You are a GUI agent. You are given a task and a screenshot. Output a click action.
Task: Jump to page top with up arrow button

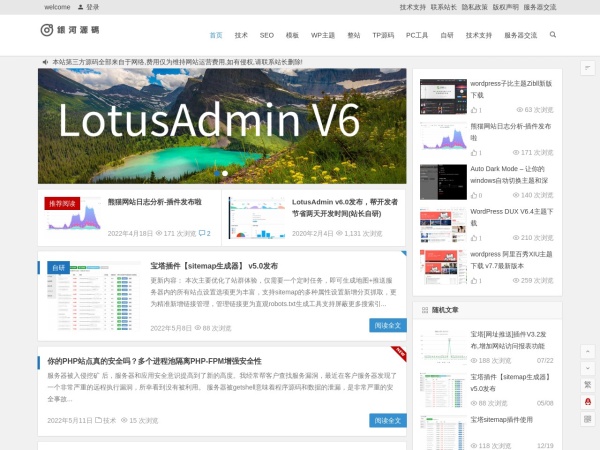pyautogui.click(x=588, y=351)
